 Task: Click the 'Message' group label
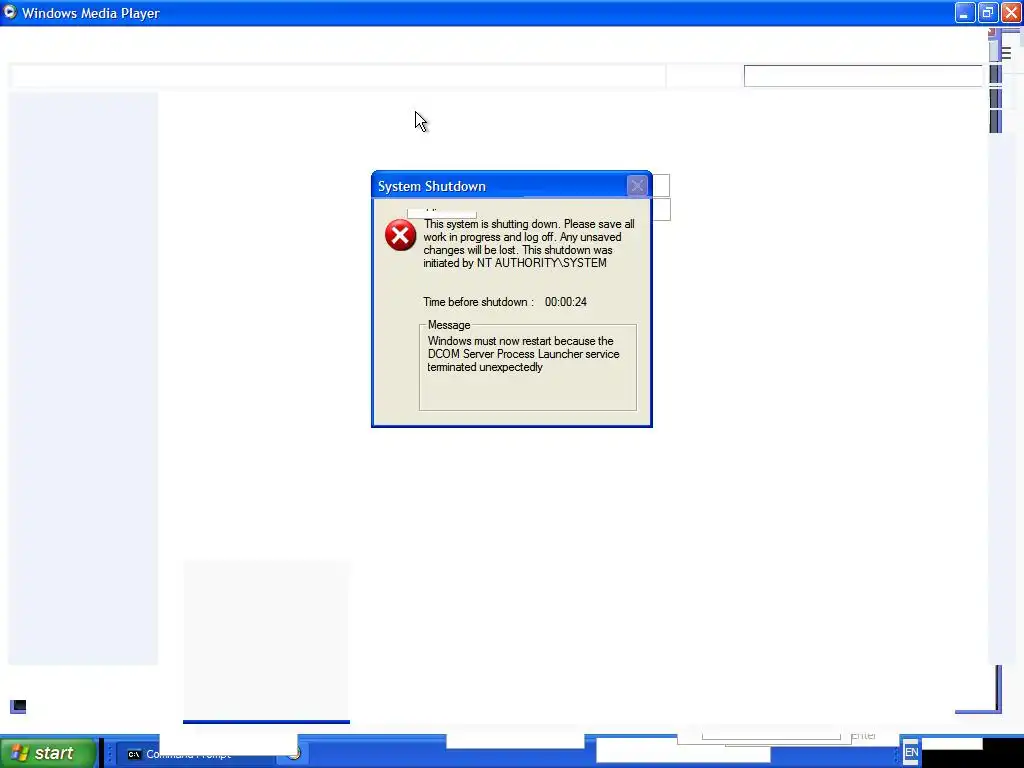(x=449, y=325)
